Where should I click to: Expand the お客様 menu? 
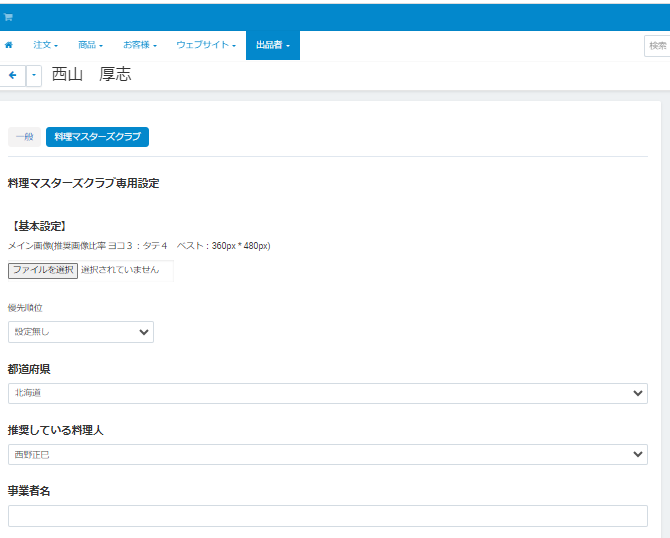pos(140,46)
